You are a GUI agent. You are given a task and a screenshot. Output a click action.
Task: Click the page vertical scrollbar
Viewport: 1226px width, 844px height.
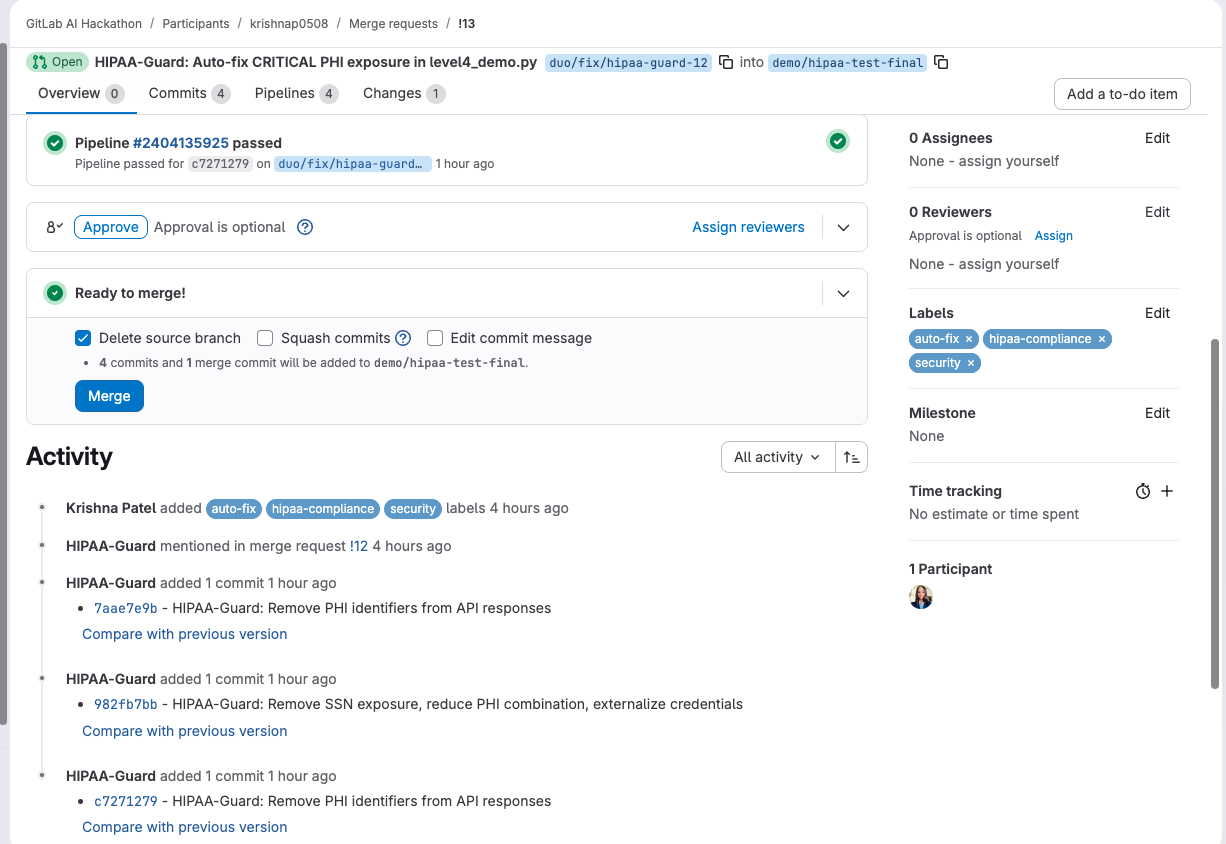tap(1215, 513)
